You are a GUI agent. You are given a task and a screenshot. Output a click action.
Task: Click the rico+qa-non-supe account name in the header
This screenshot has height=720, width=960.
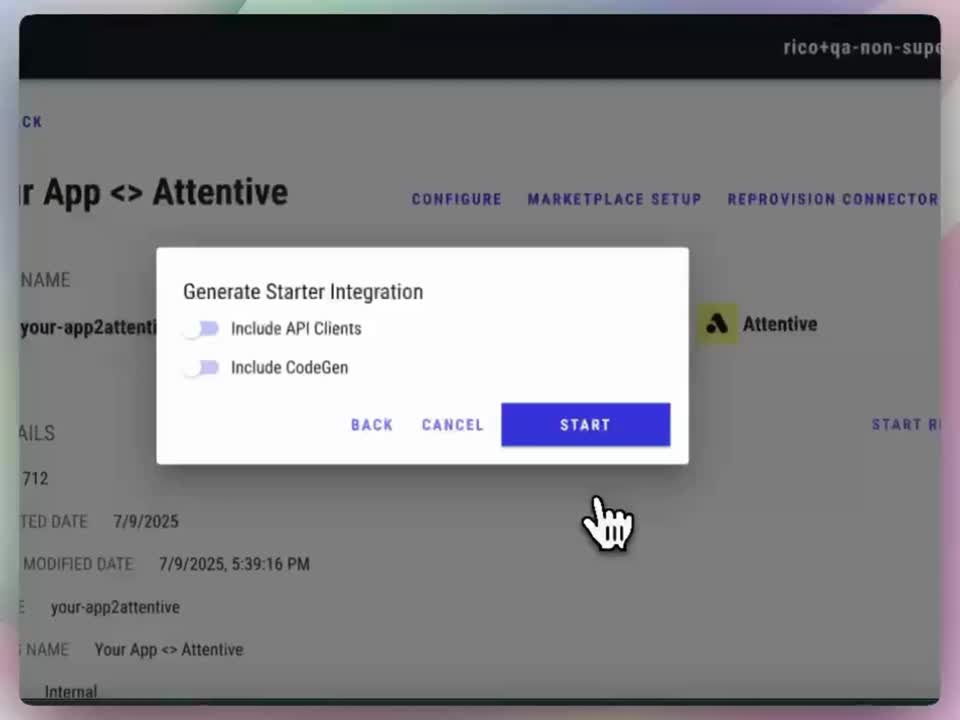pyautogui.click(x=861, y=47)
